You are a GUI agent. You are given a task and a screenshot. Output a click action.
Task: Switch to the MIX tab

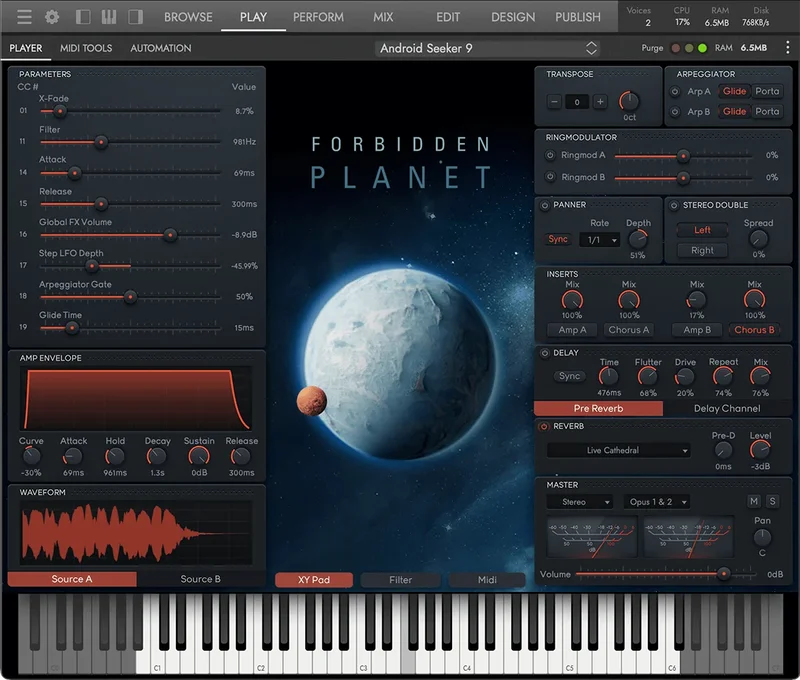click(x=383, y=17)
